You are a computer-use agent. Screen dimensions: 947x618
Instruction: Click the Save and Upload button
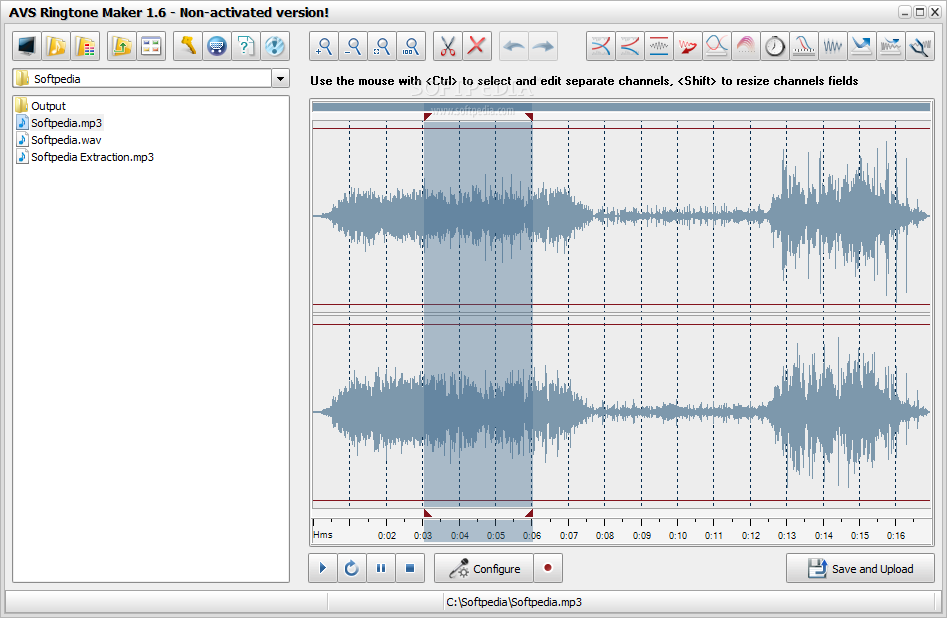(x=860, y=569)
